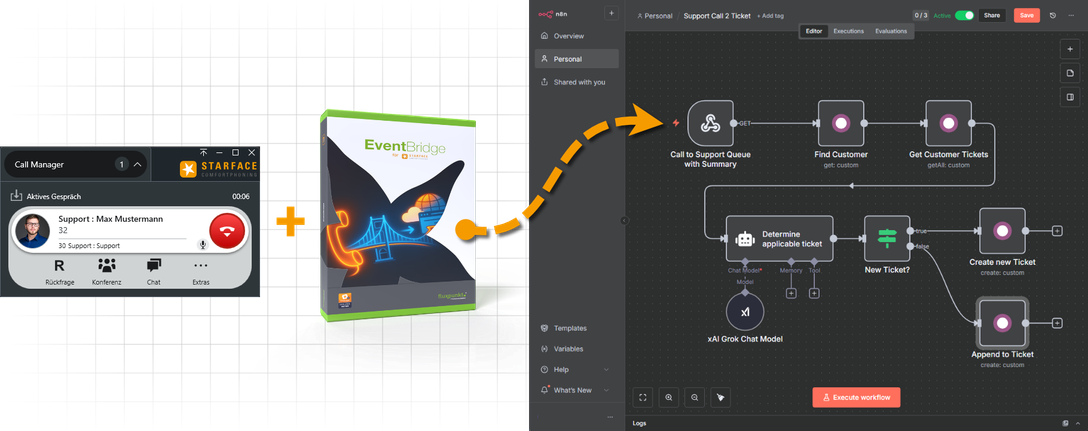The width and height of the screenshot is (1088, 431).
Task: Collapse the Call Manager chevron
Action: [137, 164]
